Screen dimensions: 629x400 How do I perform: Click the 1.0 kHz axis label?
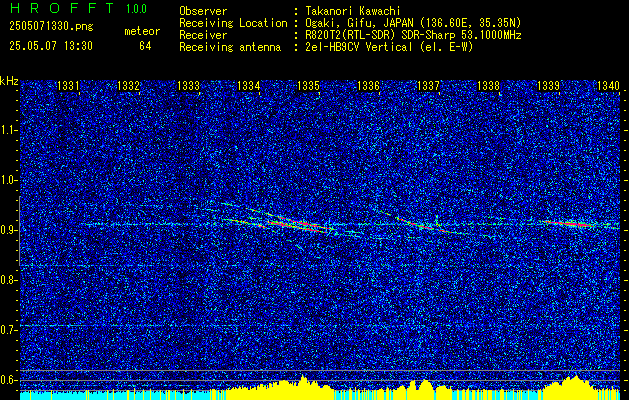pyautogui.click(x=8, y=180)
